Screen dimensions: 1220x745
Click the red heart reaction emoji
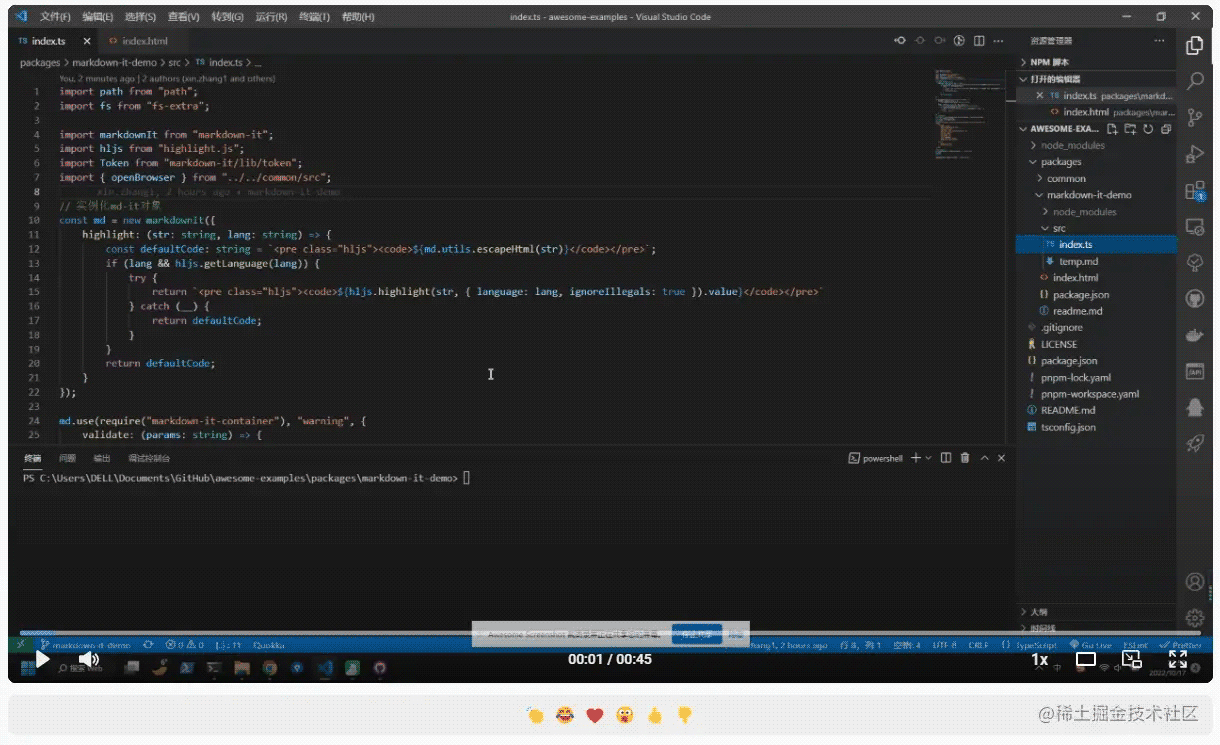click(x=594, y=715)
